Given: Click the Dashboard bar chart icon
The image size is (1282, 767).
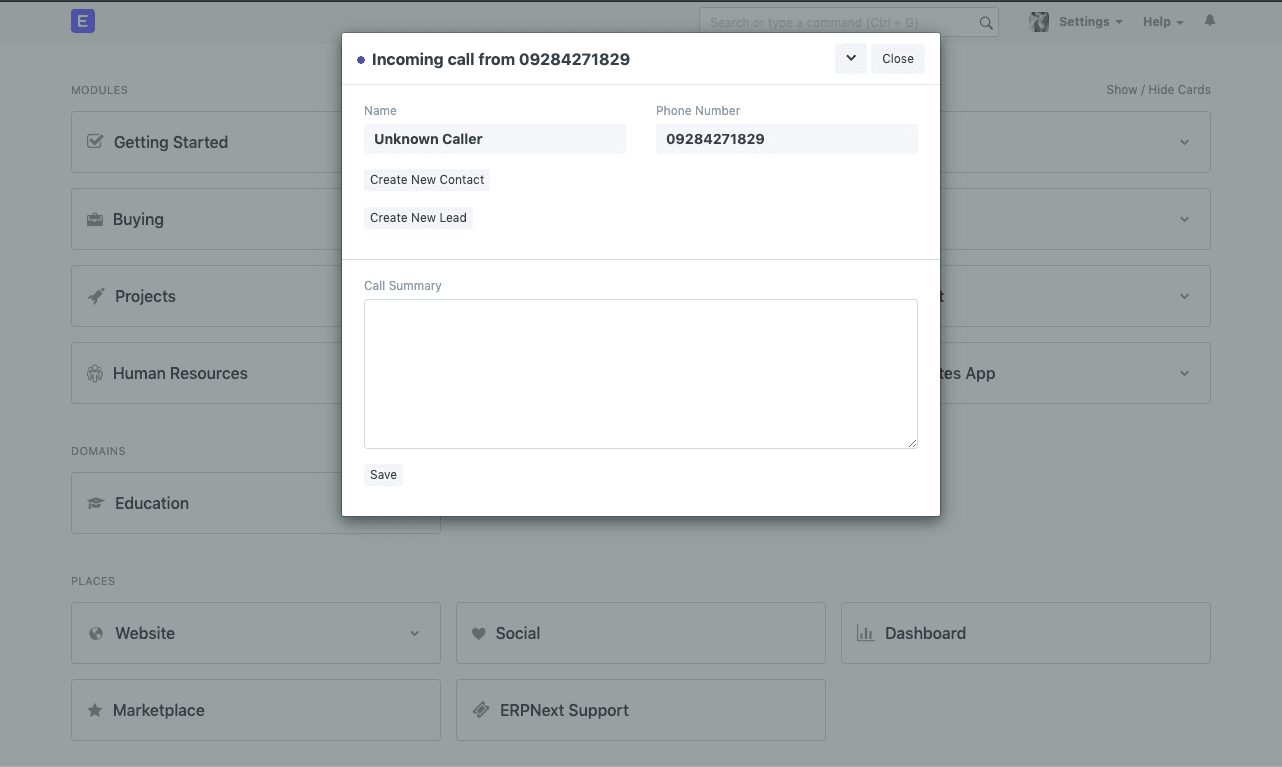Looking at the screenshot, I should coord(864,633).
